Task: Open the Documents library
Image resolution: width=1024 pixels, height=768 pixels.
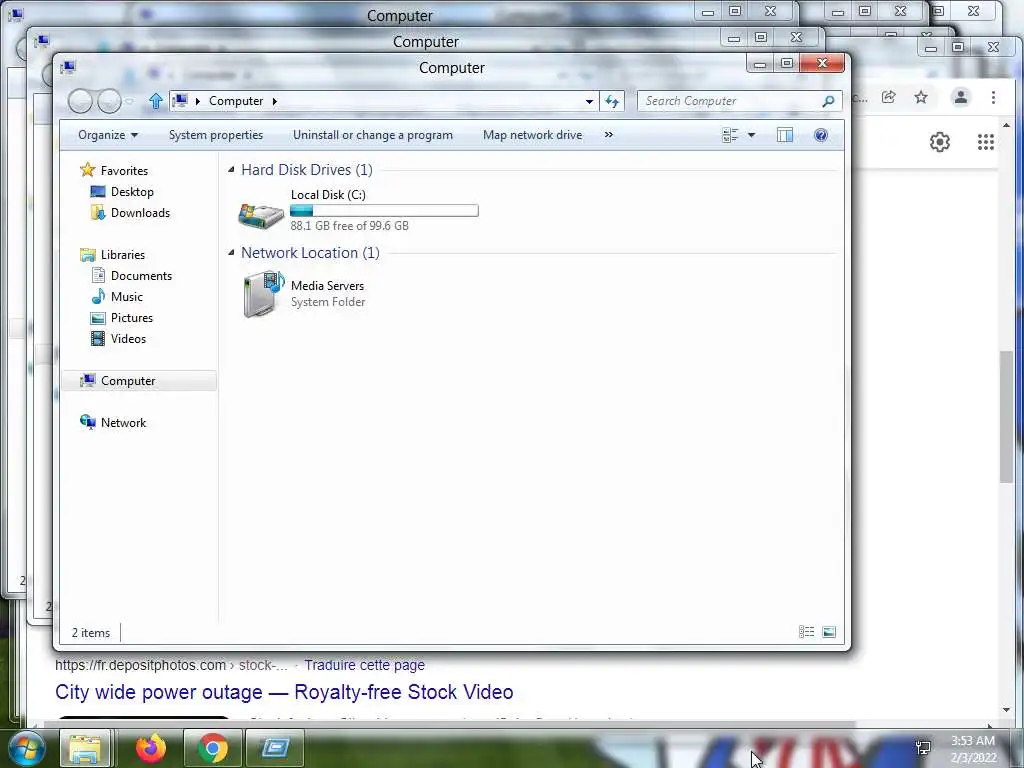Action: [141, 276]
